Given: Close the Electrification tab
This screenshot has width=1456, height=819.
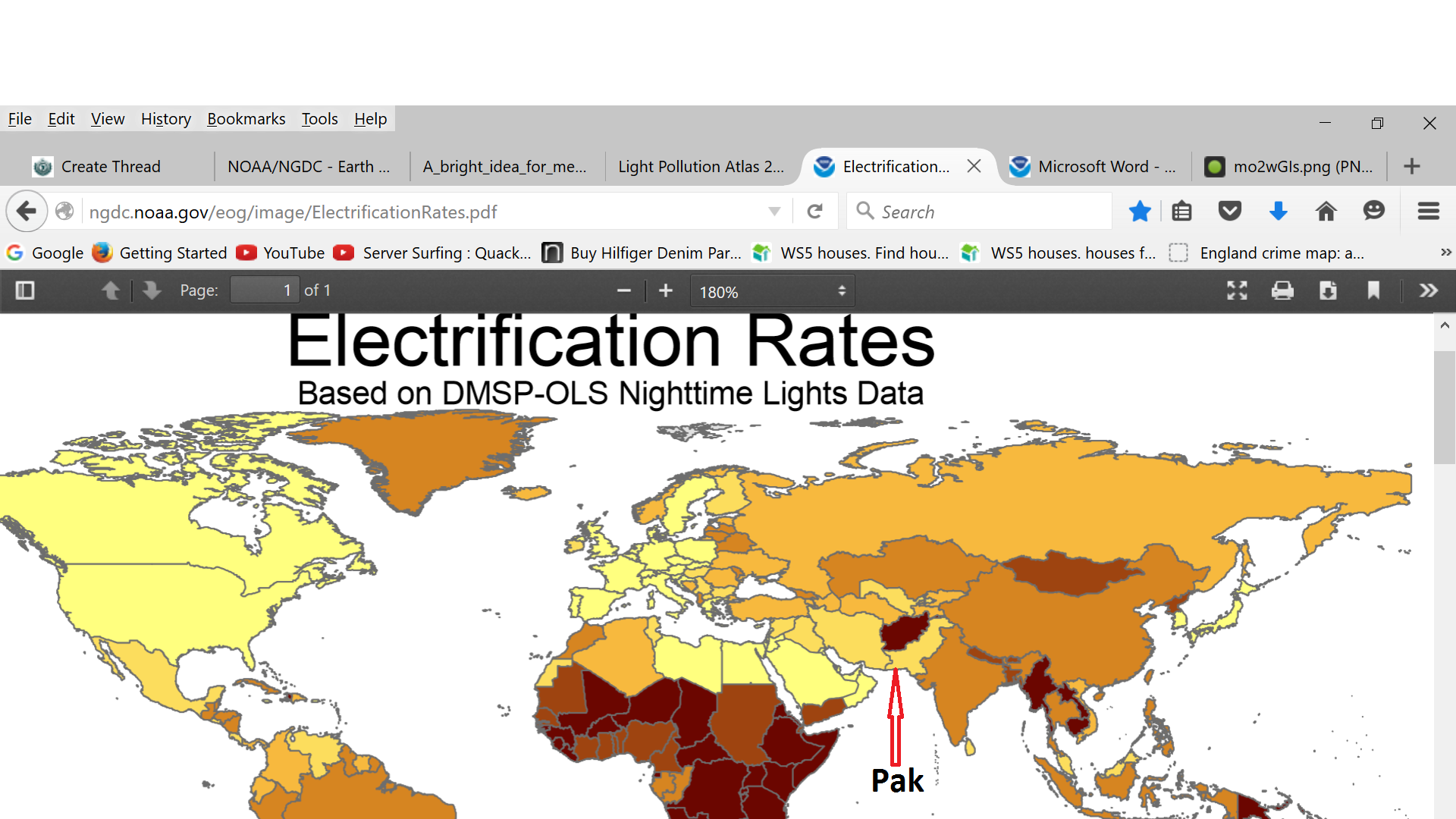Looking at the screenshot, I should 974,166.
